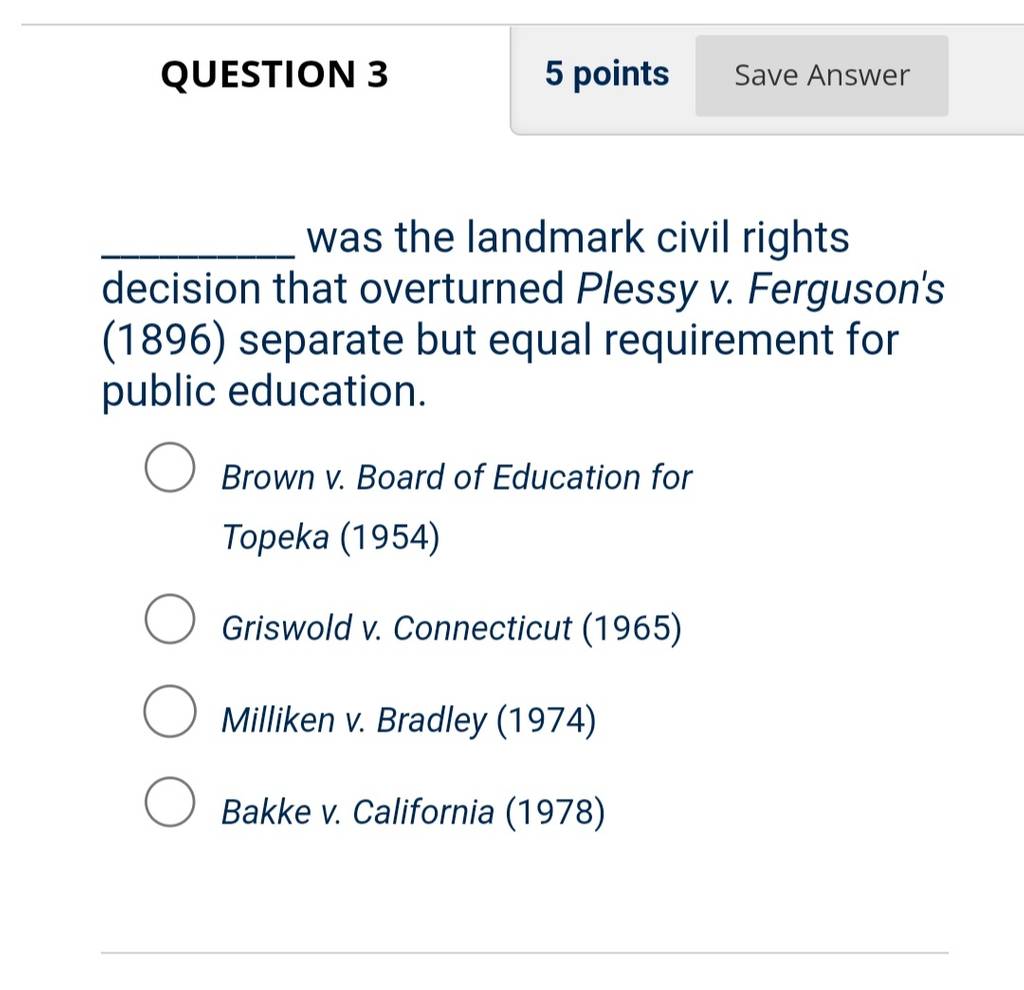Click the Bakke v. California (1978) answer label
This screenshot has height=990, width=1024.
(413, 812)
